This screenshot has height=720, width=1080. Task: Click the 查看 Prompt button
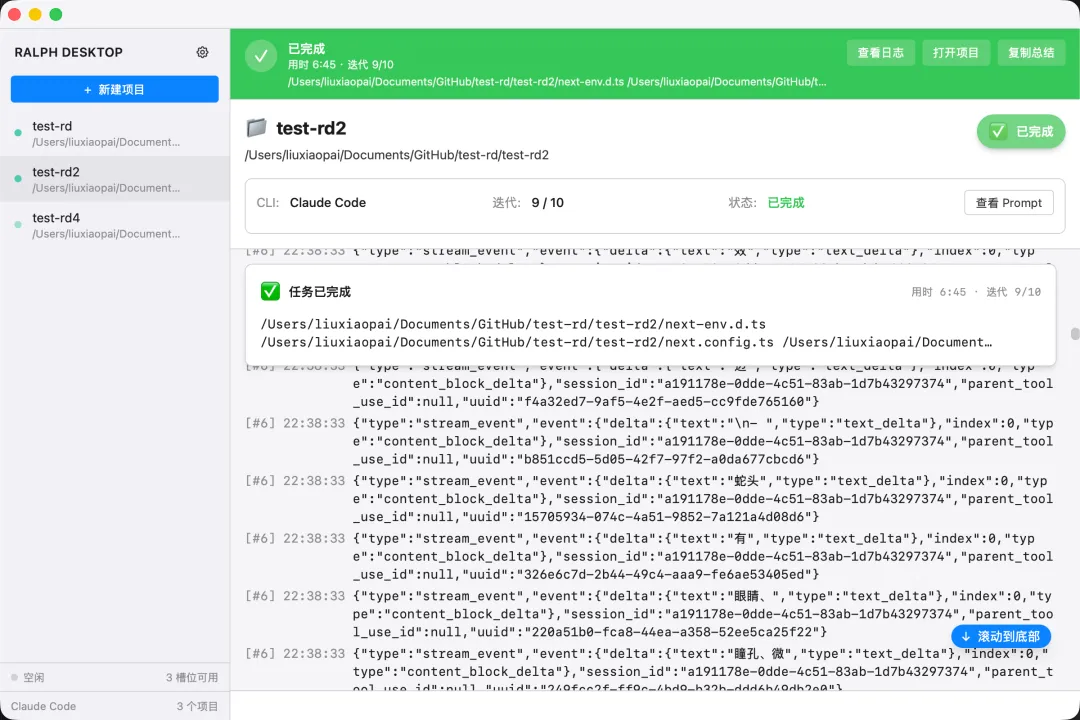tap(1008, 203)
